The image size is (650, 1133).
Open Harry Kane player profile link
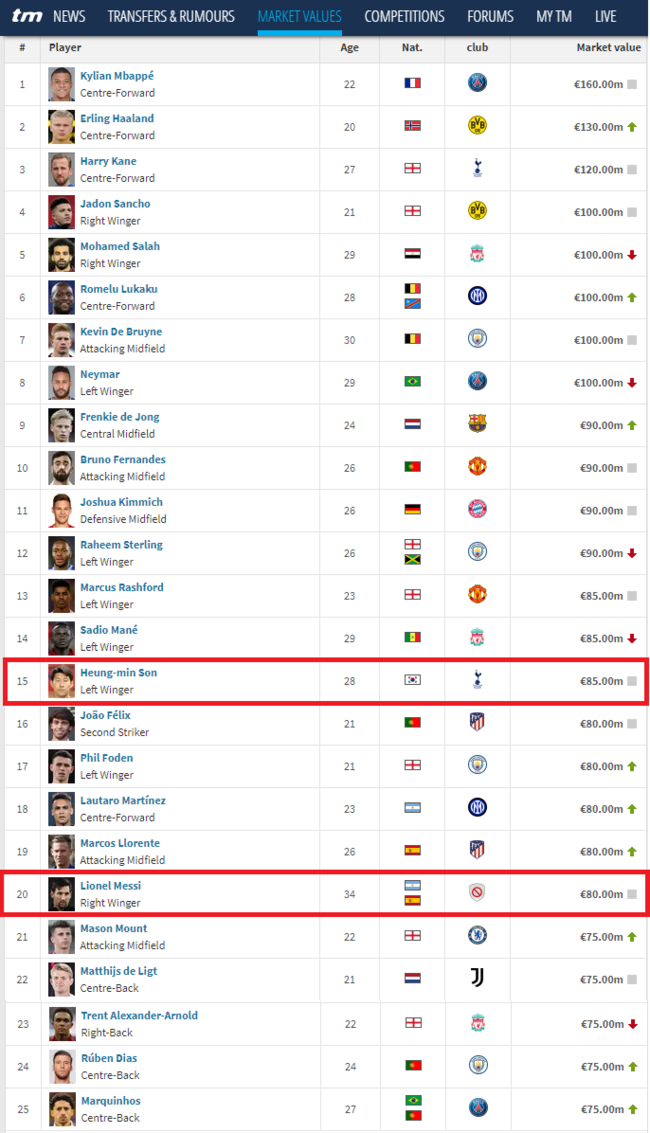tap(108, 161)
